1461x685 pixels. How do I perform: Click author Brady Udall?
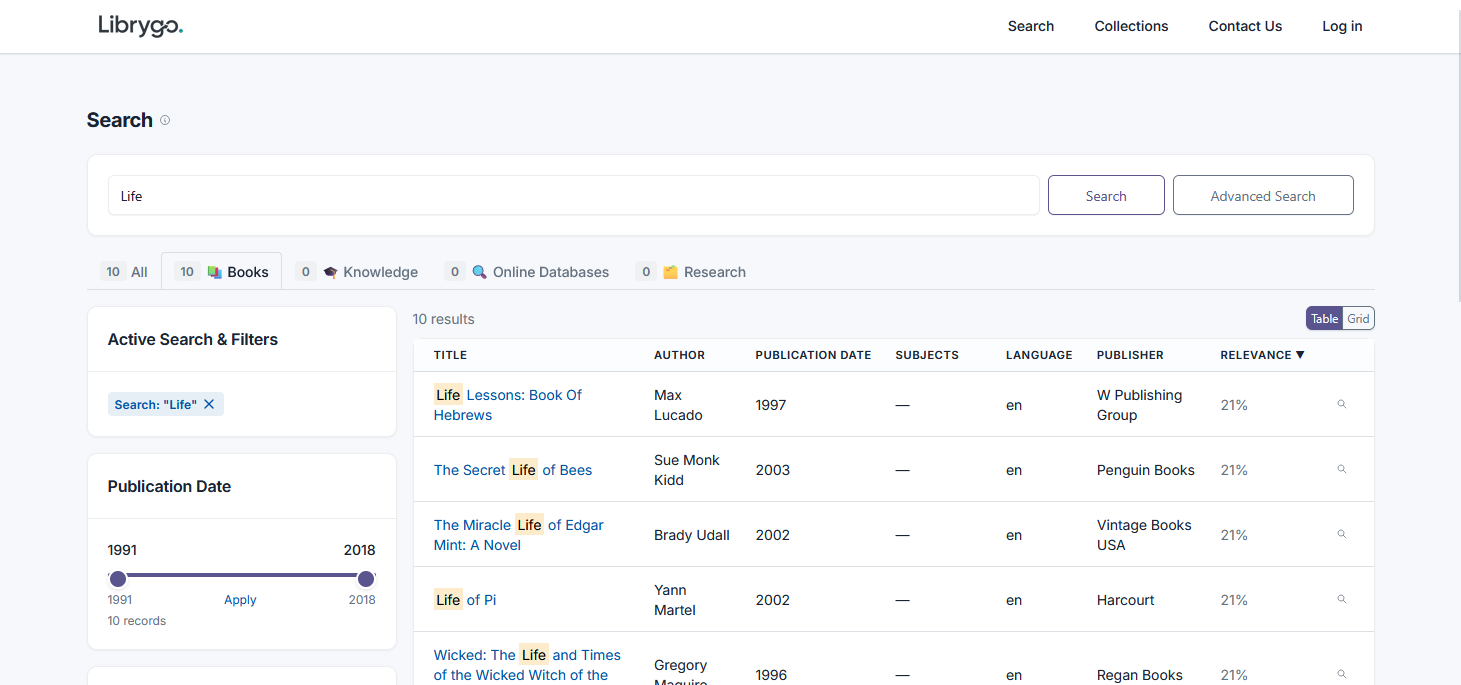click(x=692, y=535)
